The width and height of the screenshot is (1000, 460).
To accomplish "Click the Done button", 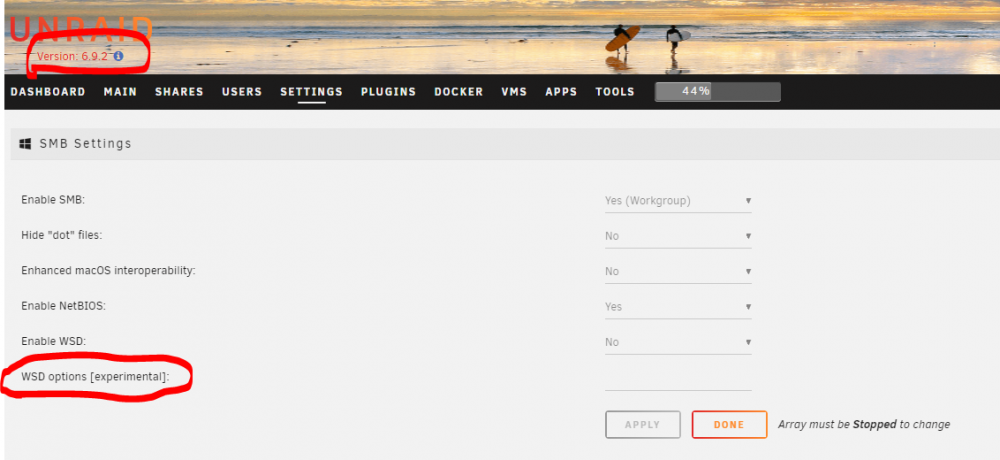I will [729, 424].
